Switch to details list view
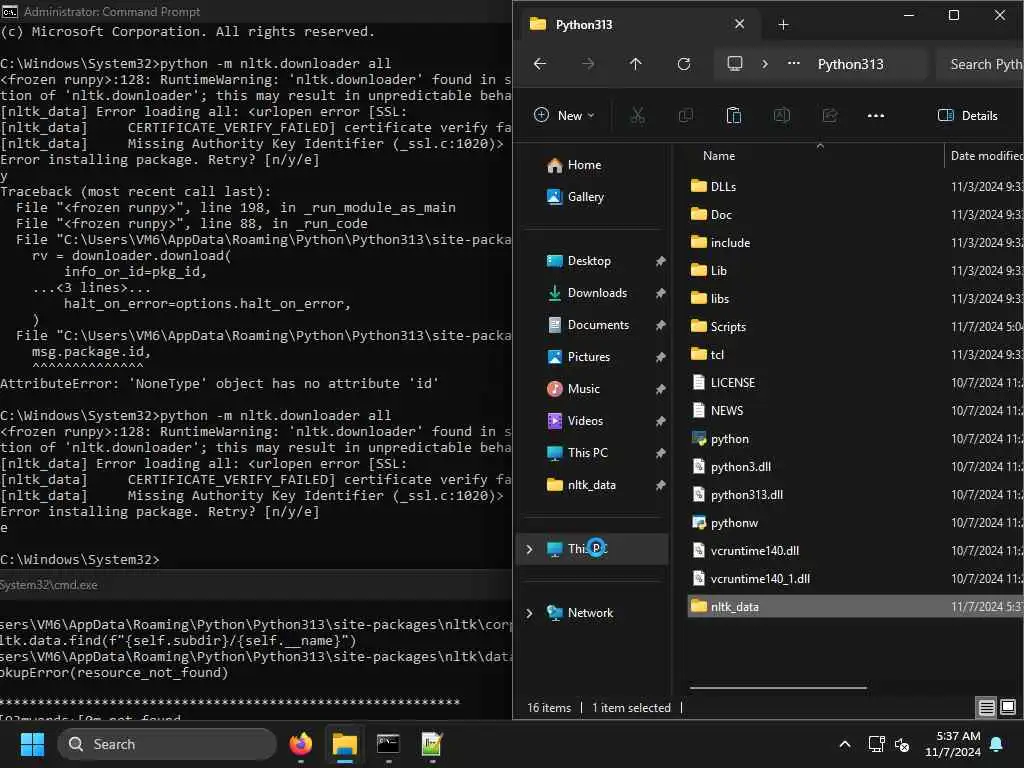Viewport: 1024px width, 768px height. 987,707
